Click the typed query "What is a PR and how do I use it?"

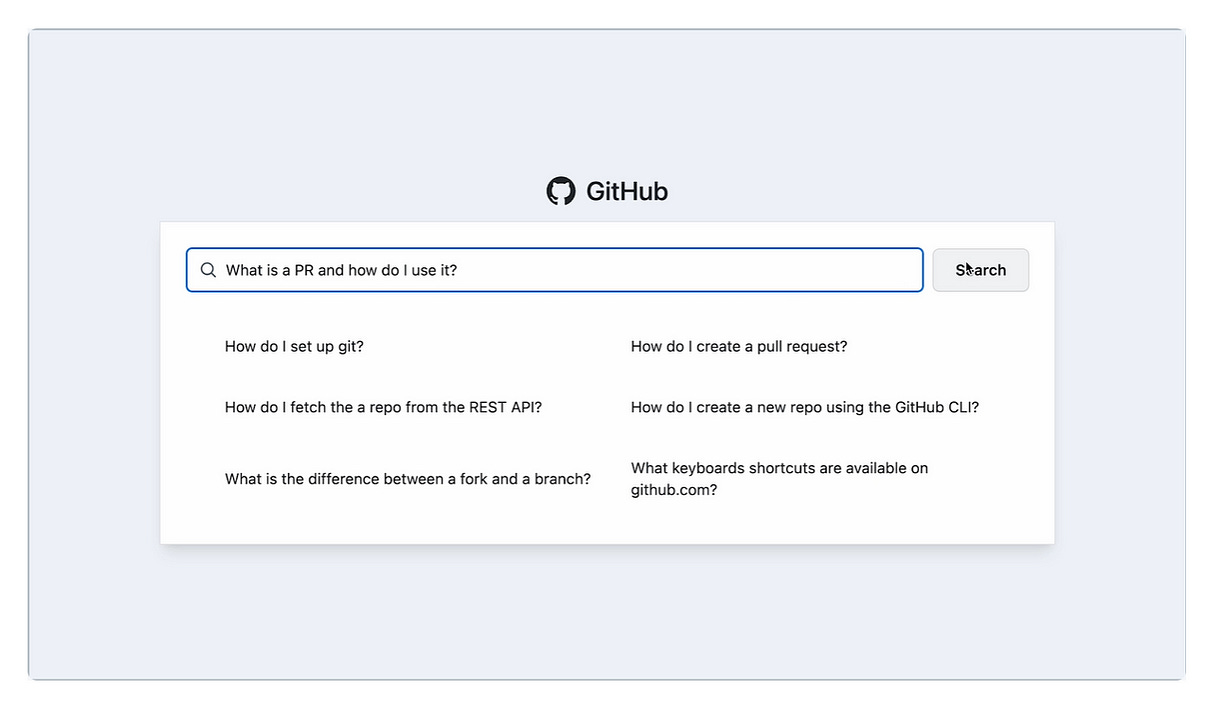pyautogui.click(x=341, y=269)
